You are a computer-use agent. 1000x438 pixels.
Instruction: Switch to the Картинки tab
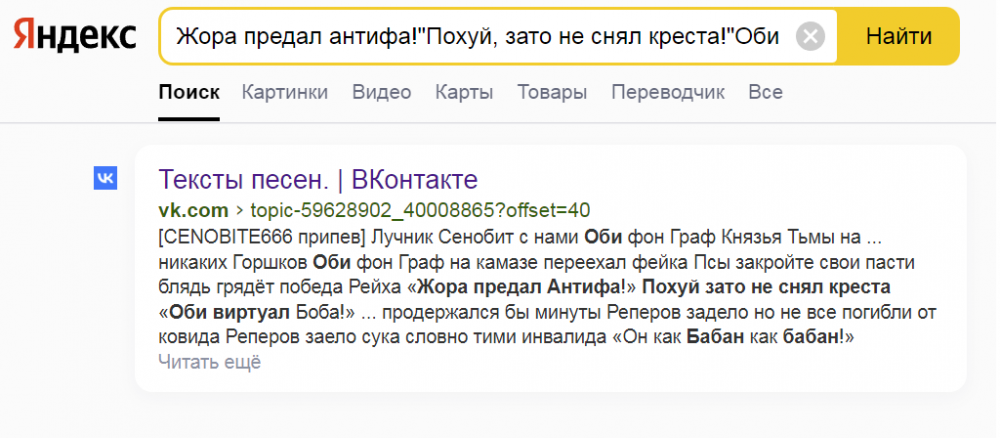coord(284,92)
